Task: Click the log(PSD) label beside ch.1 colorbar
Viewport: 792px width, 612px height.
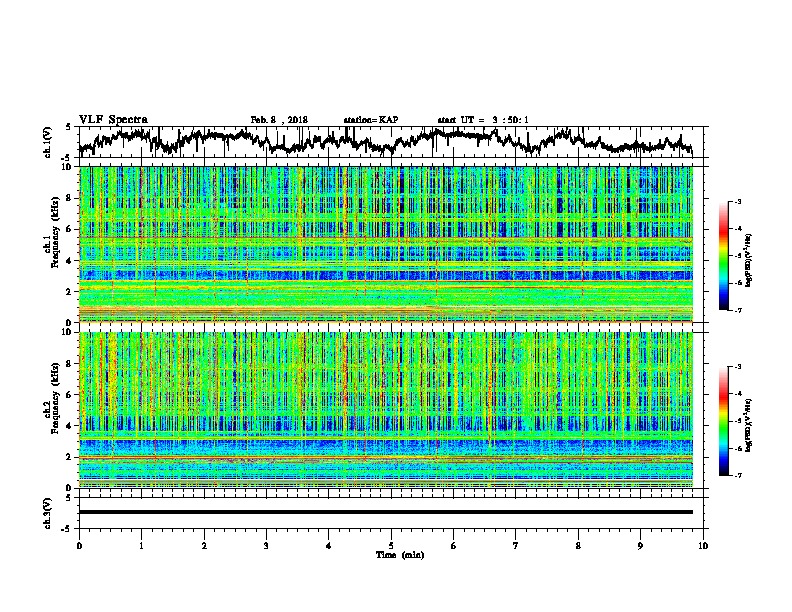Action: [748, 260]
